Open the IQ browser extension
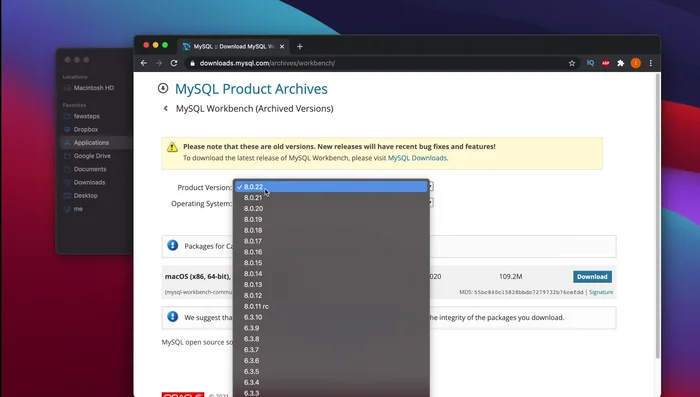This screenshot has height=397, width=700. click(x=590, y=63)
